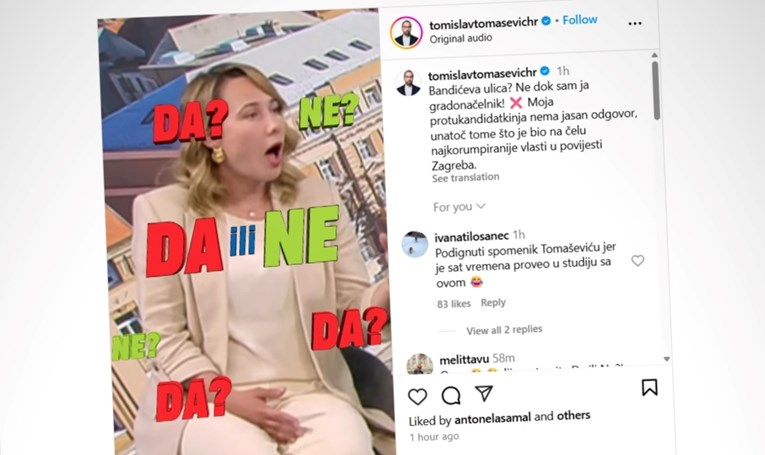Follow the tomislavtomasevichr account

[x=580, y=20]
